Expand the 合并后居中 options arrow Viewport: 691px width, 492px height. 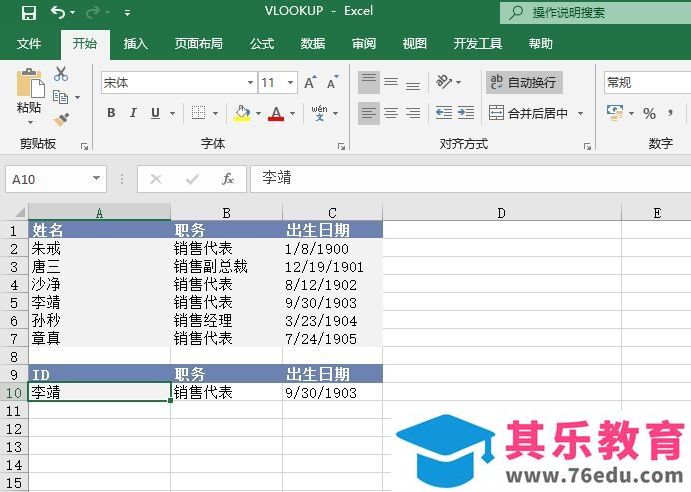point(580,113)
